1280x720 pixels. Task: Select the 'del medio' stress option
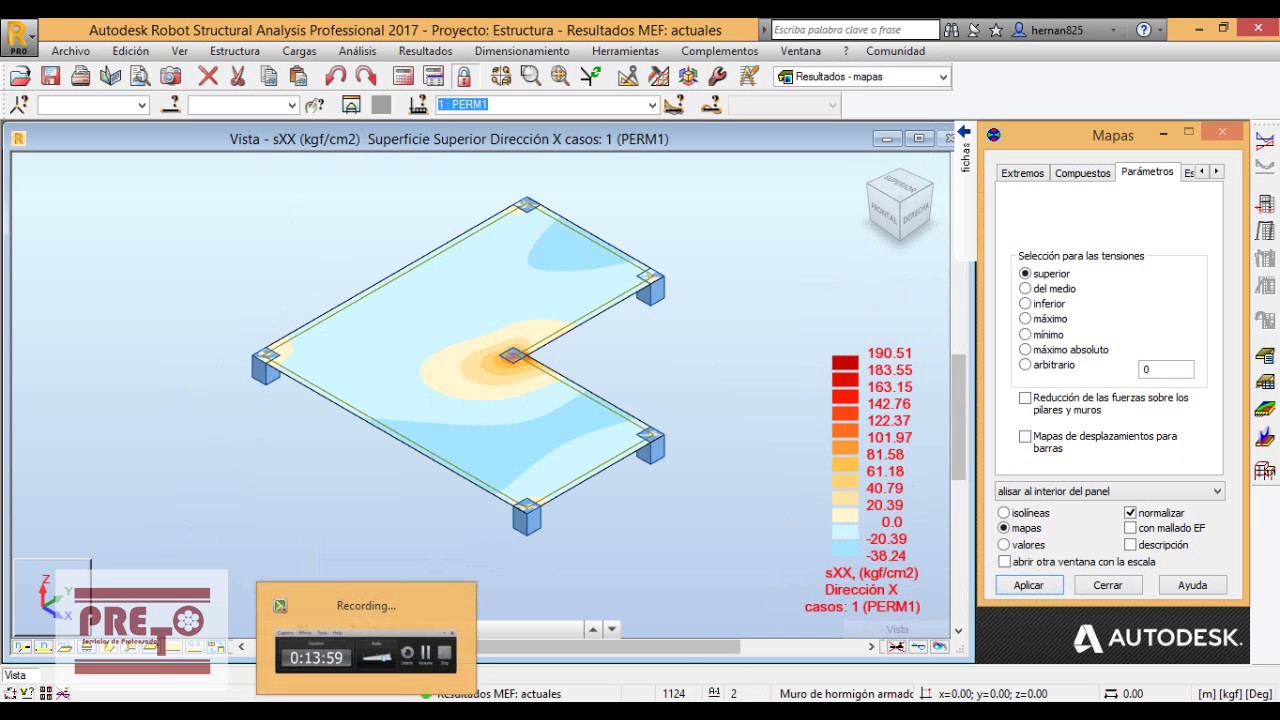pos(1025,288)
